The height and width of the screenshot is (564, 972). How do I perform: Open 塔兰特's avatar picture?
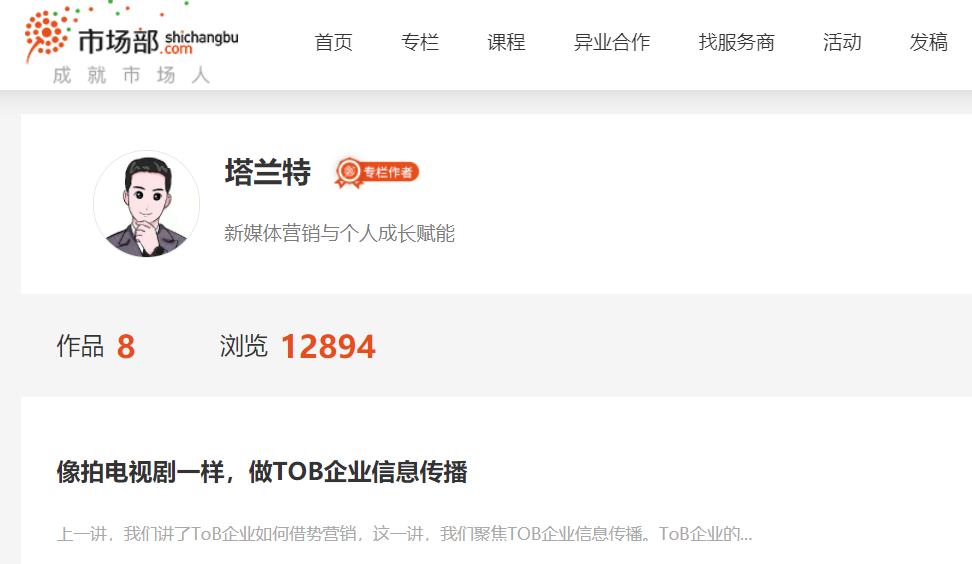[146, 204]
